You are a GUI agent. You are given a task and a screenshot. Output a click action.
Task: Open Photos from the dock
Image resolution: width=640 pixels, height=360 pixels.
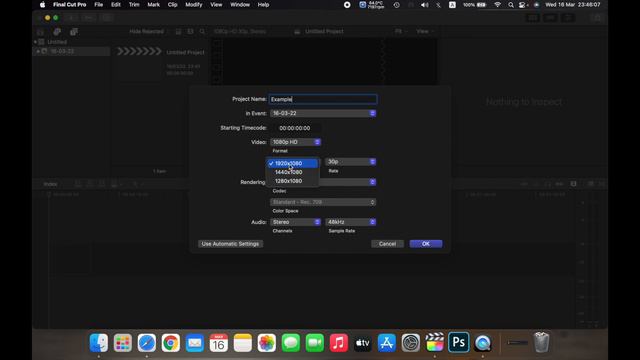tap(267, 342)
